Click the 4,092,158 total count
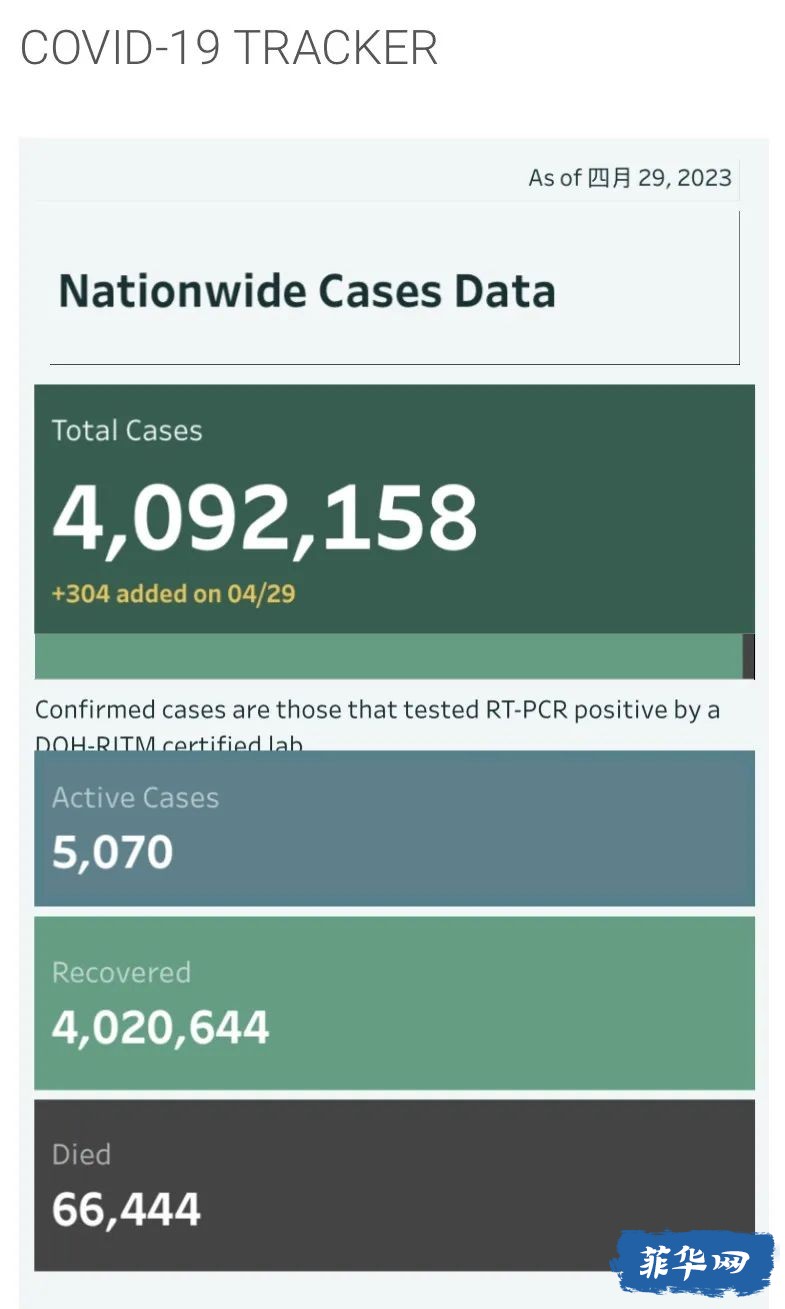 [265, 518]
